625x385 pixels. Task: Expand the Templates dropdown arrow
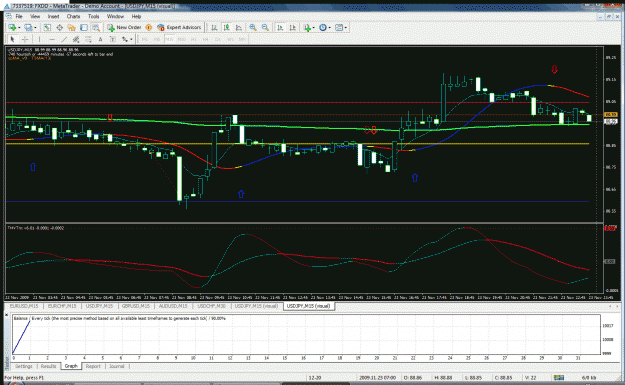point(346,27)
